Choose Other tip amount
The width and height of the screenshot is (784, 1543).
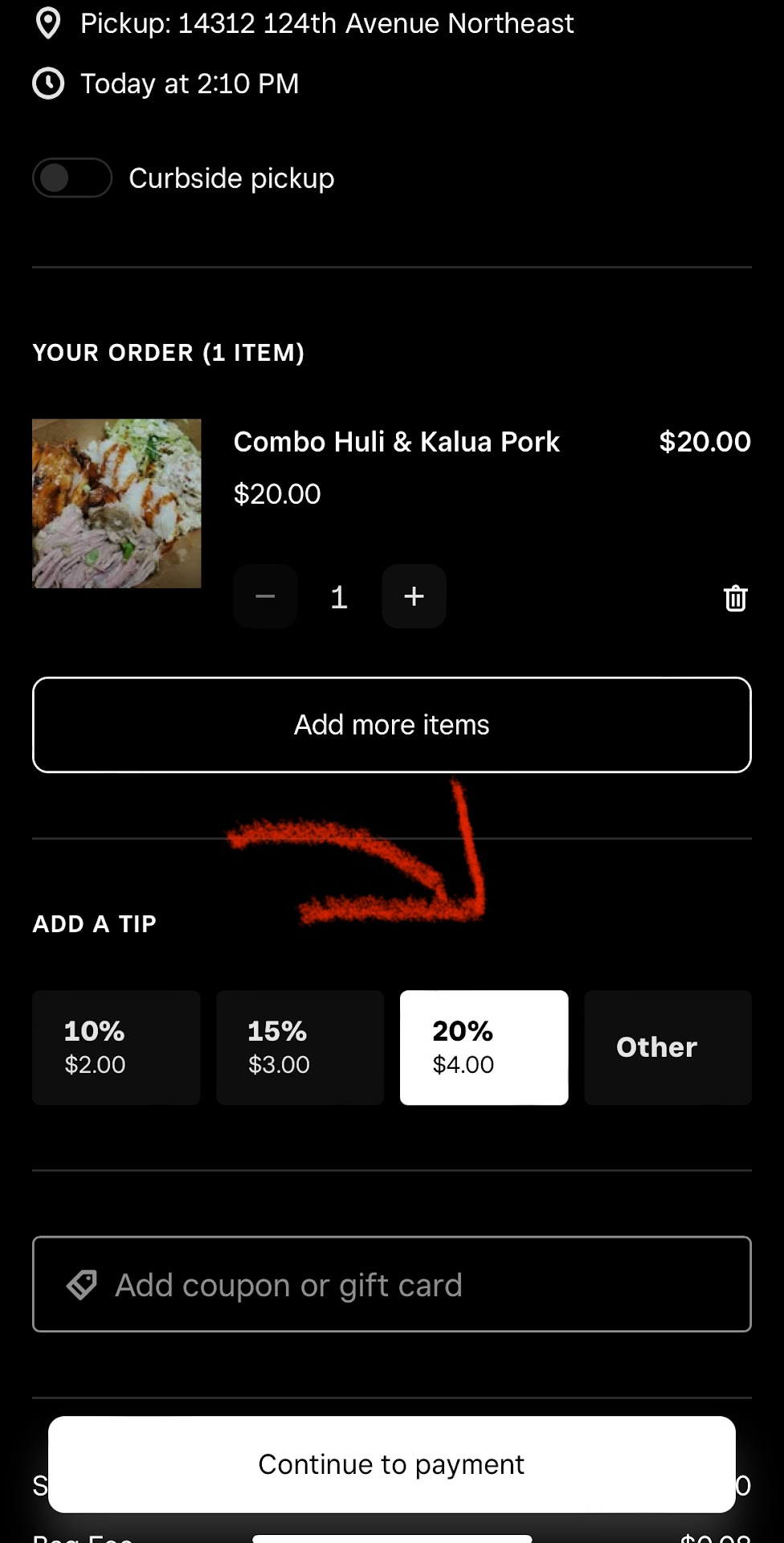pos(668,1047)
